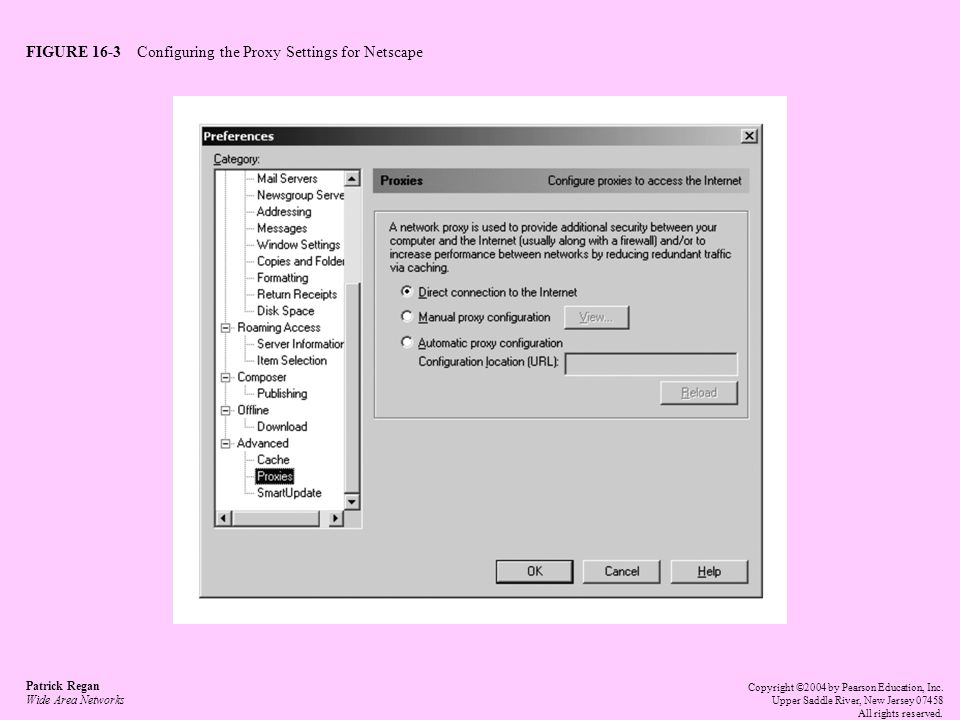The image size is (960, 720).
Task: Open SmartUpdate preferences
Action: coord(289,492)
